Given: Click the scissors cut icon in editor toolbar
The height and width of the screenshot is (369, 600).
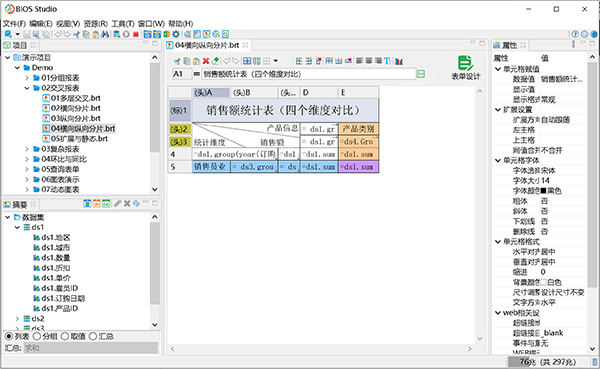Looking at the screenshot, I should point(177,61).
